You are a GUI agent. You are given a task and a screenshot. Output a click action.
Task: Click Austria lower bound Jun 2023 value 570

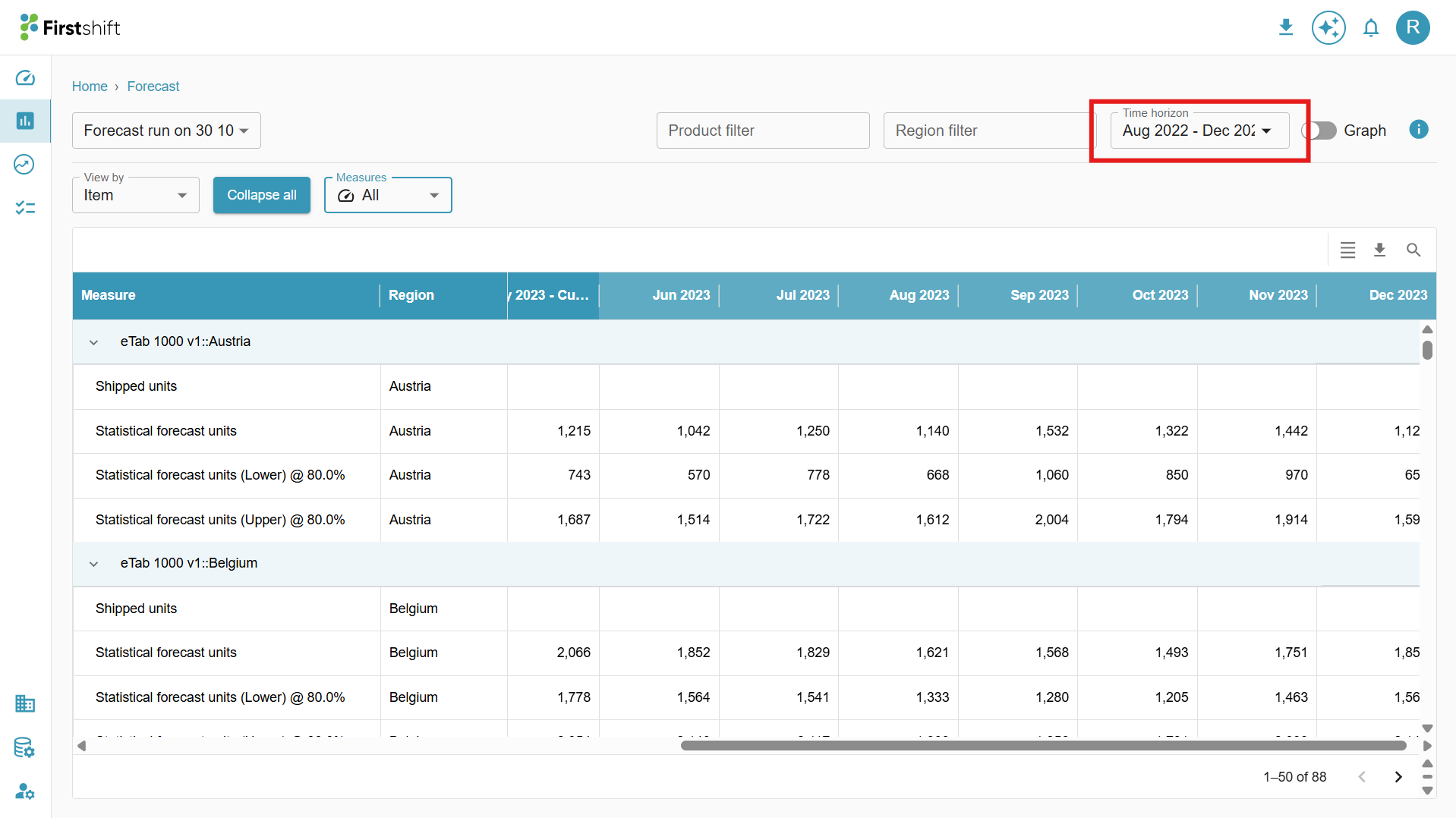coord(698,475)
